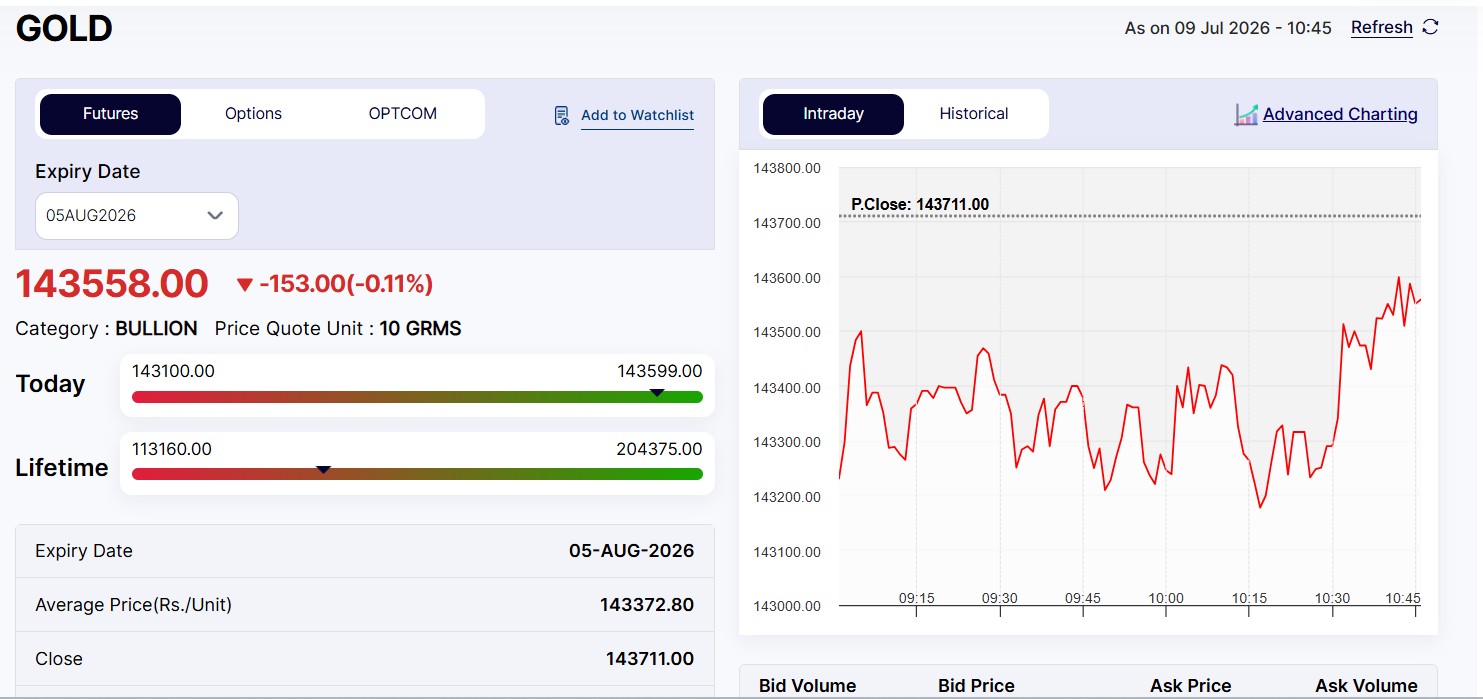The height and width of the screenshot is (699, 1483).
Task: Click the change value -153.00(-0.11%)
Action: tap(346, 285)
